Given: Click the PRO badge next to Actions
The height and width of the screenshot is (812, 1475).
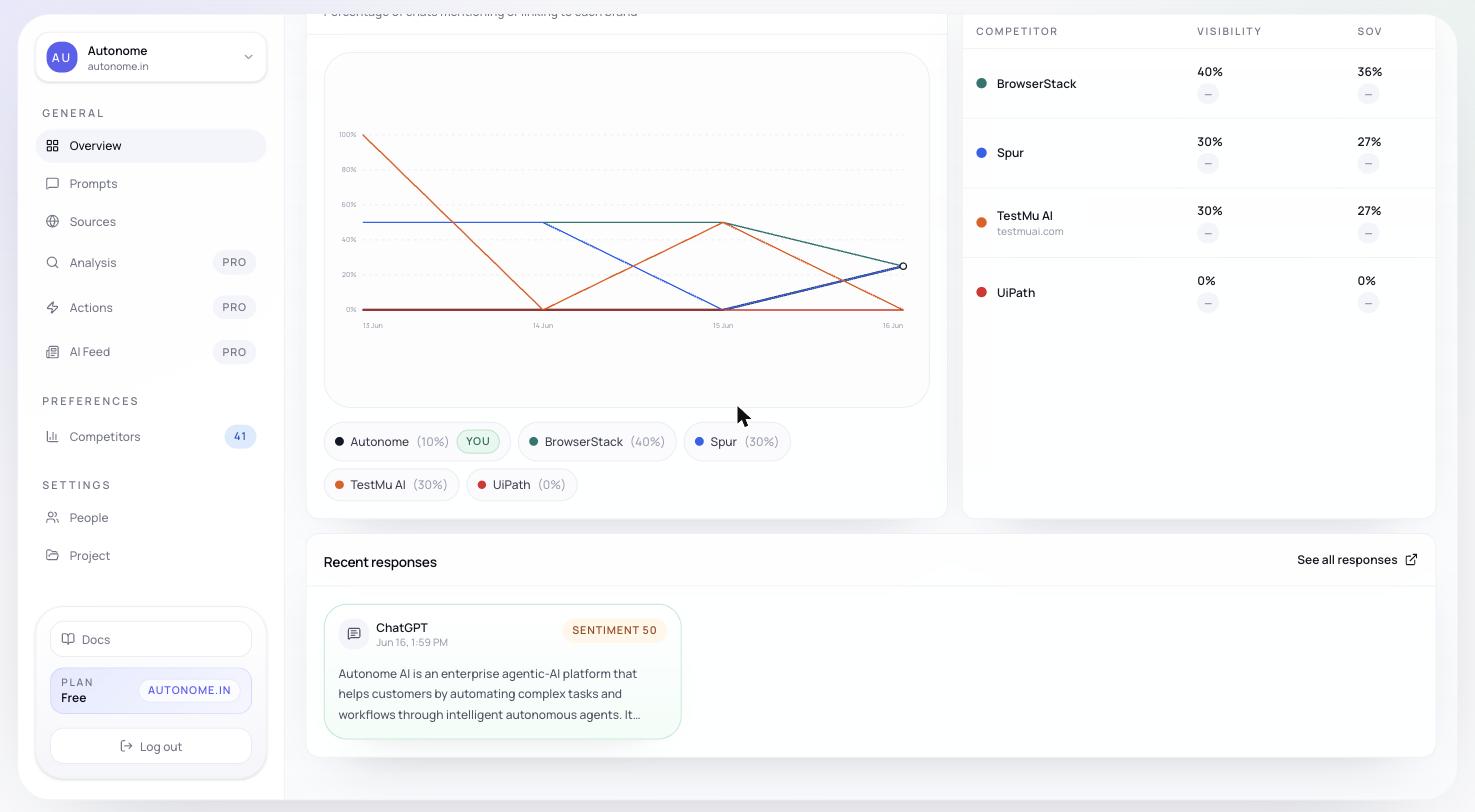Looking at the screenshot, I should [x=234, y=307].
